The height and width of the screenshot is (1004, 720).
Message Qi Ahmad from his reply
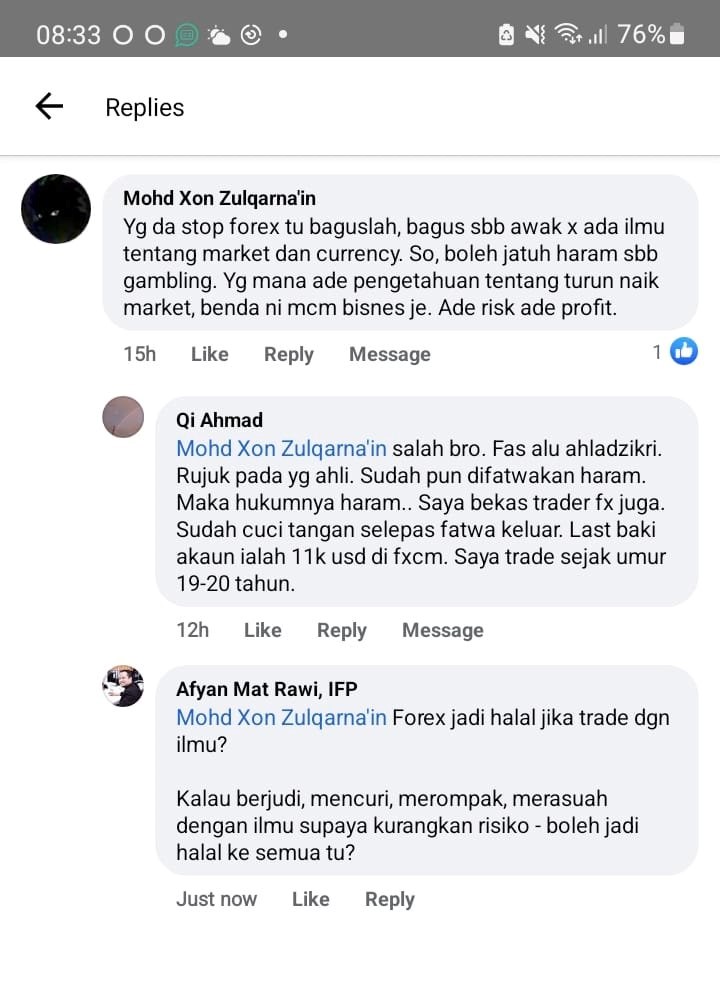pos(443,631)
